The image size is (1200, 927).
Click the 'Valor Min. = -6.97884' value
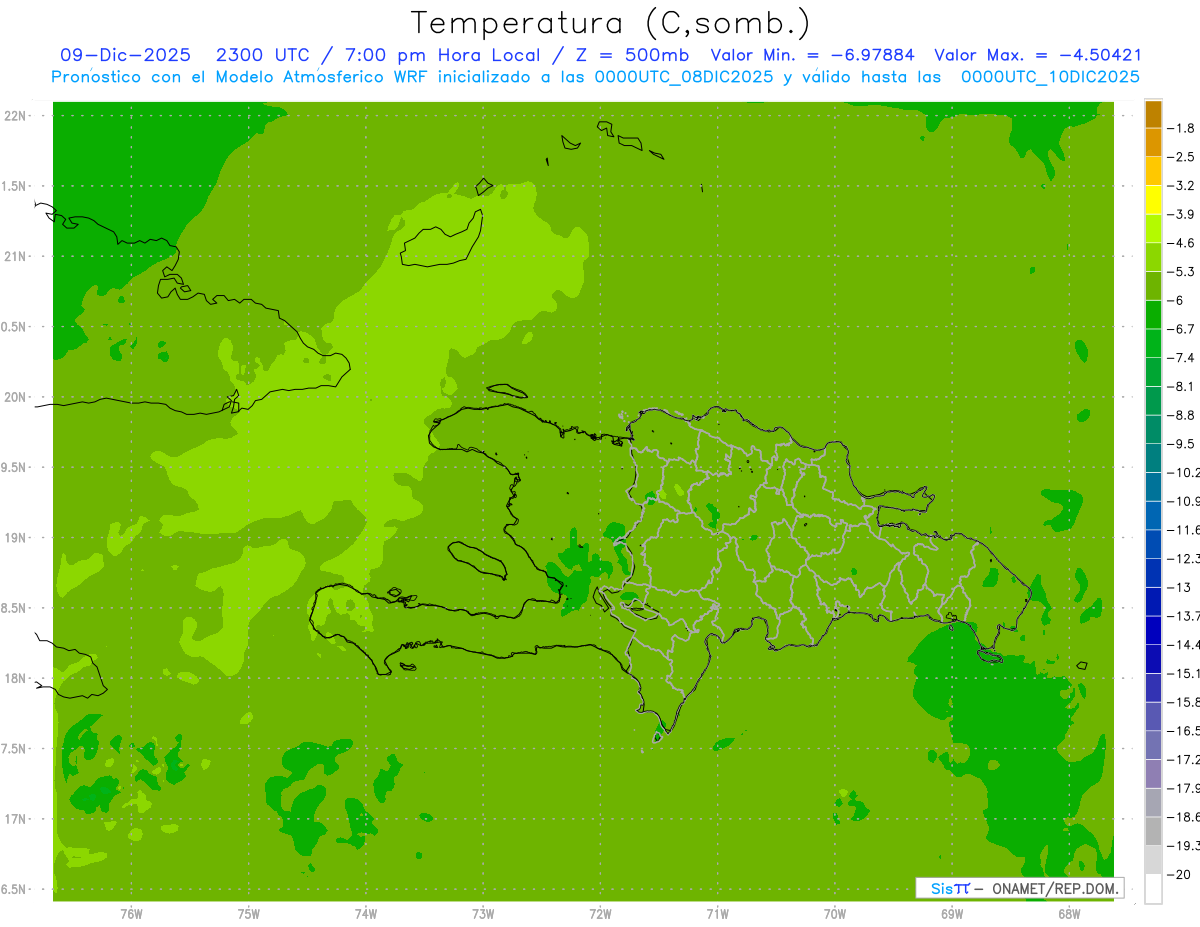pyautogui.click(x=812, y=55)
